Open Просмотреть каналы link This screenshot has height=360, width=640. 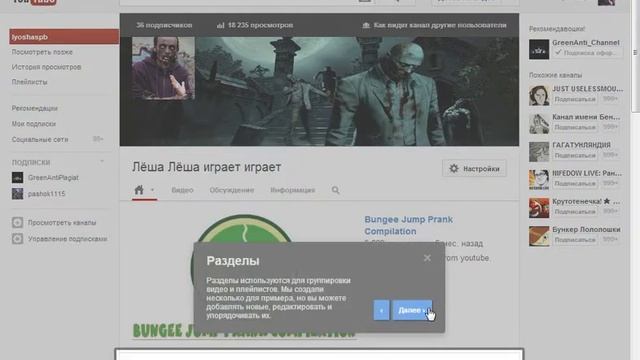[62, 223]
